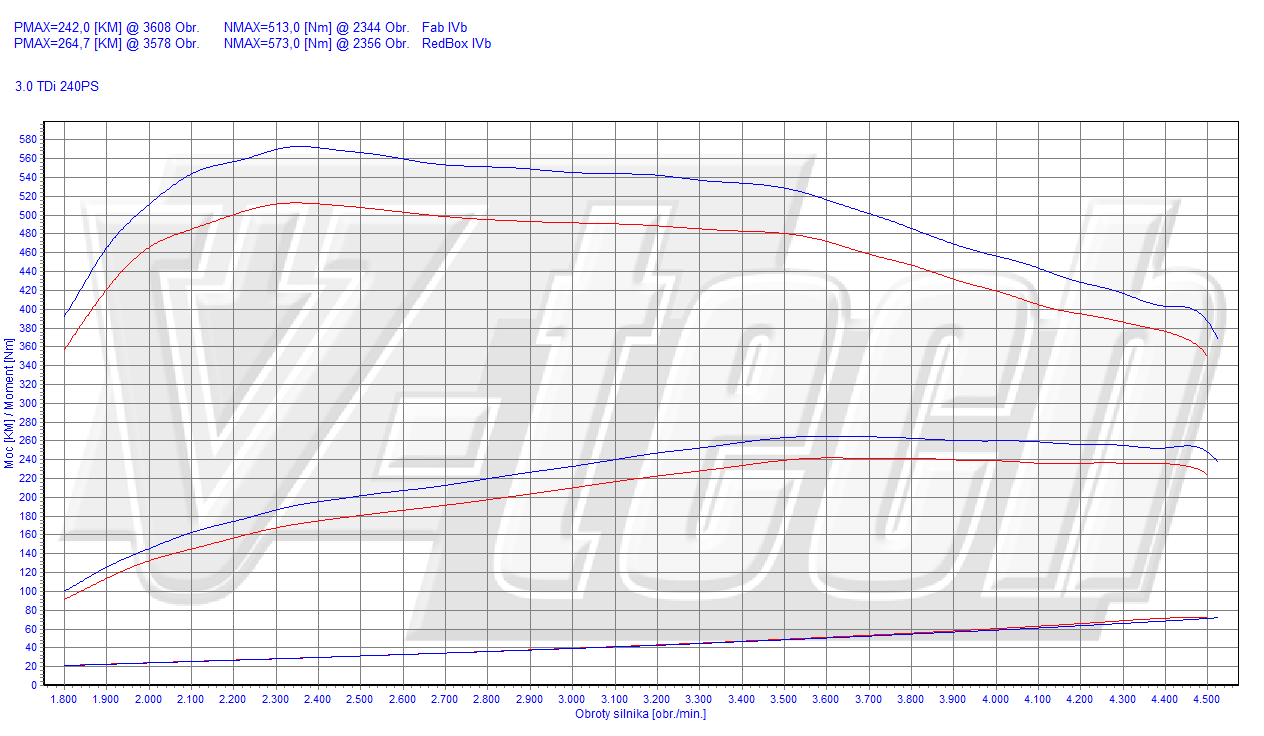Viewport: 1264px width, 736px height.
Task: Click the RedBox IVb legend label
Action: (456, 44)
